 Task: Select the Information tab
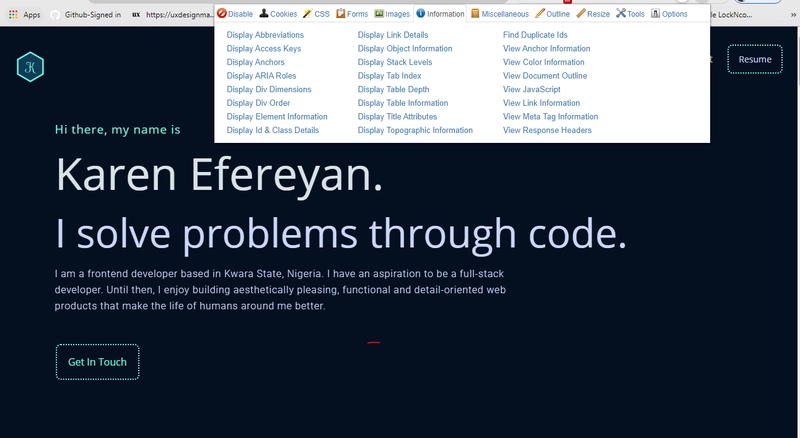click(x=440, y=14)
